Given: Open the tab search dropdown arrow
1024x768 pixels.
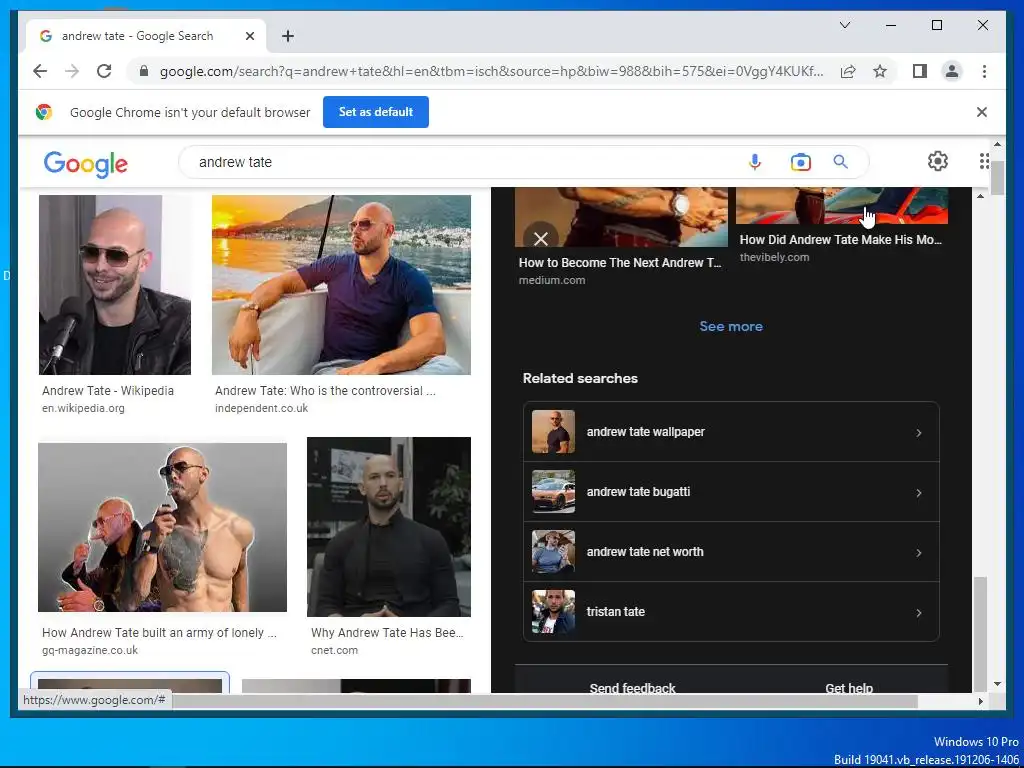Looking at the screenshot, I should [x=844, y=25].
